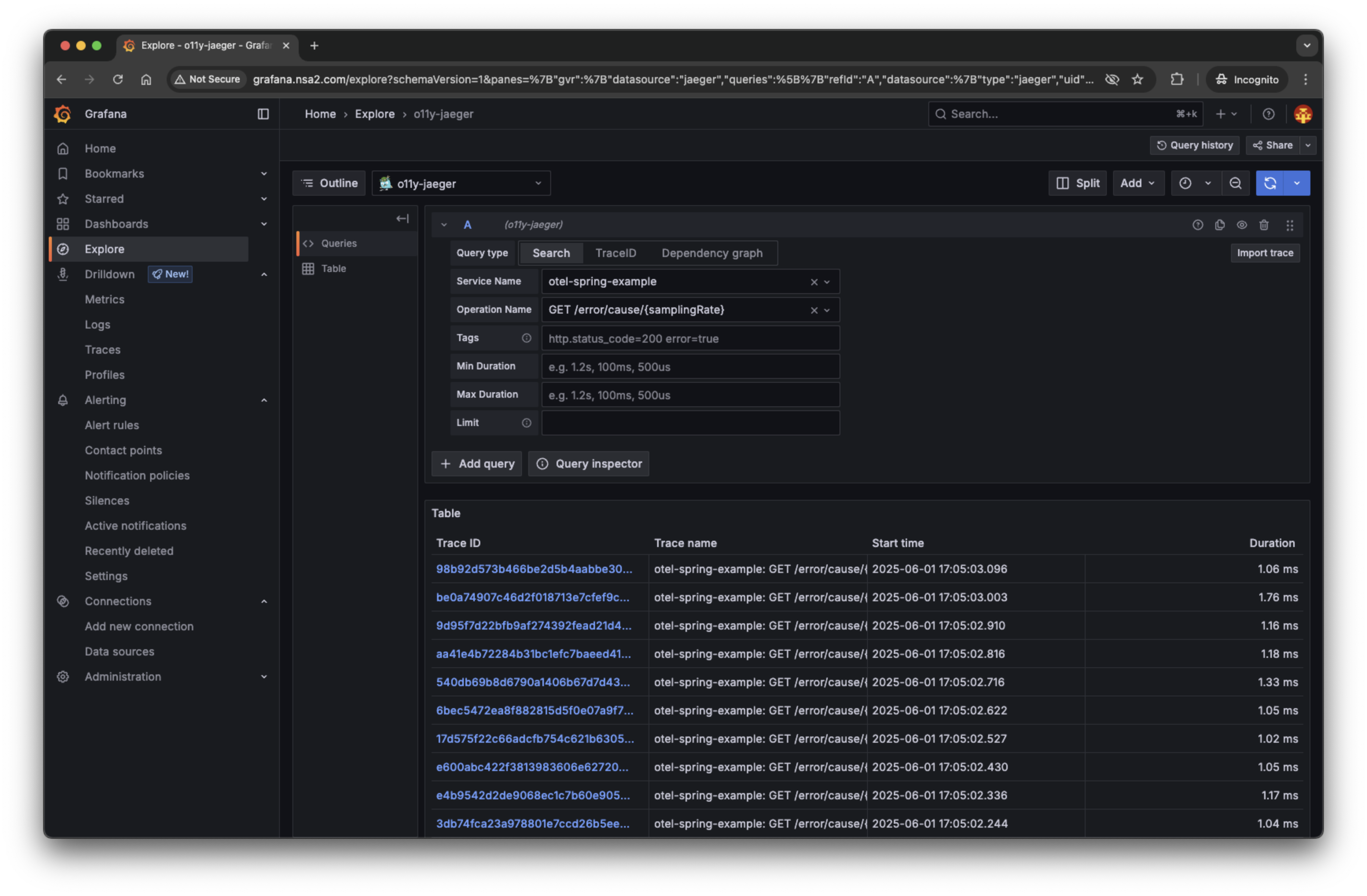The height and width of the screenshot is (896, 1367).
Task: Click the Outline button
Action: click(329, 183)
